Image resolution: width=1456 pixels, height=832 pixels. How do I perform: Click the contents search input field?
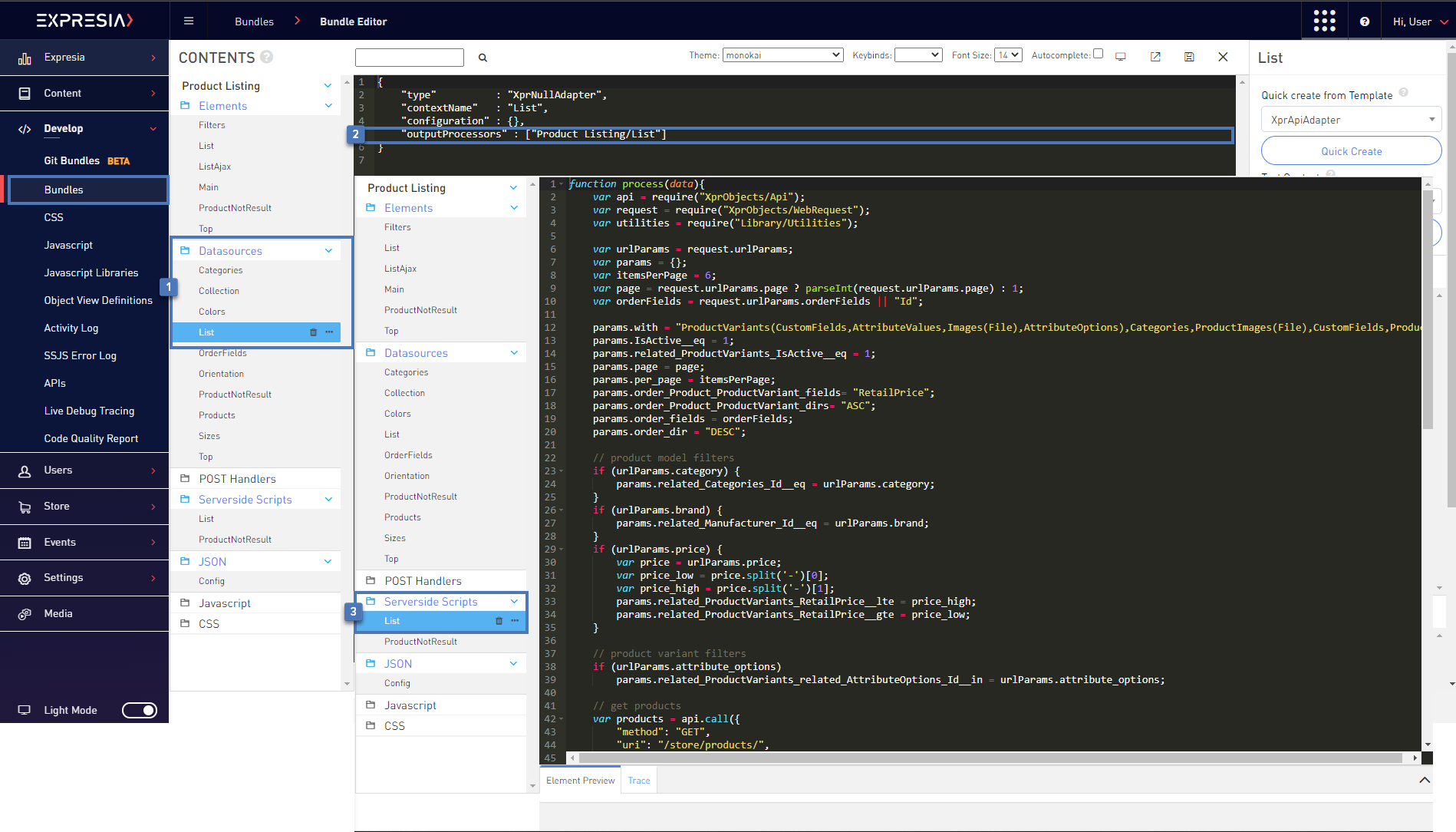[410, 58]
